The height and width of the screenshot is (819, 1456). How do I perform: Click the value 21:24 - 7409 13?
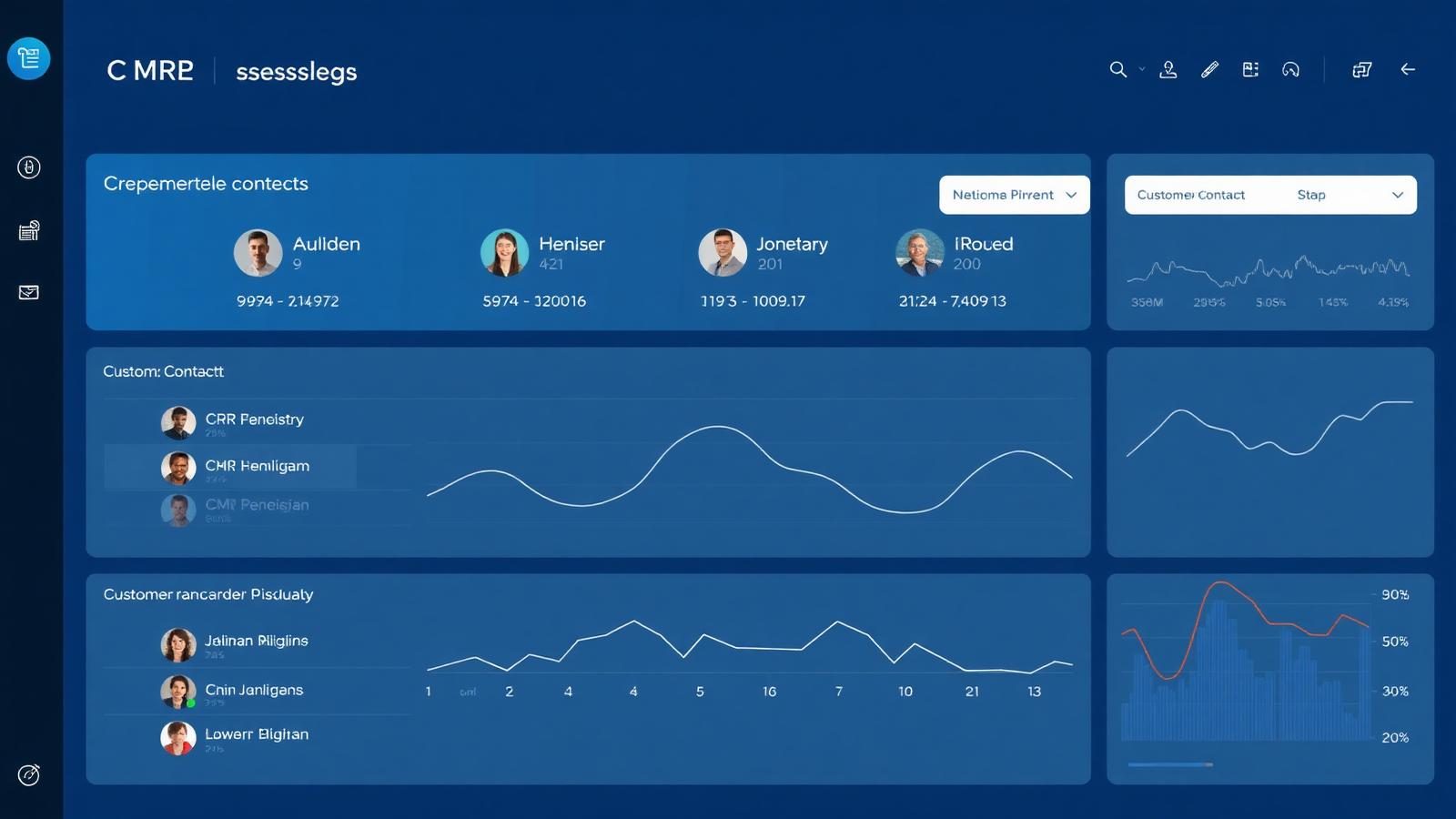(x=953, y=301)
